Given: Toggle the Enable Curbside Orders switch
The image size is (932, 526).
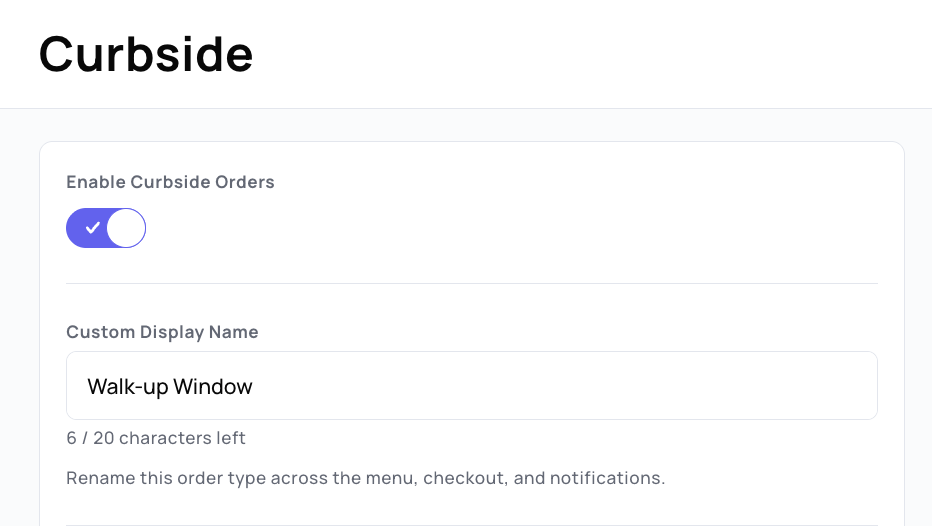Looking at the screenshot, I should pyautogui.click(x=106, y=228).
